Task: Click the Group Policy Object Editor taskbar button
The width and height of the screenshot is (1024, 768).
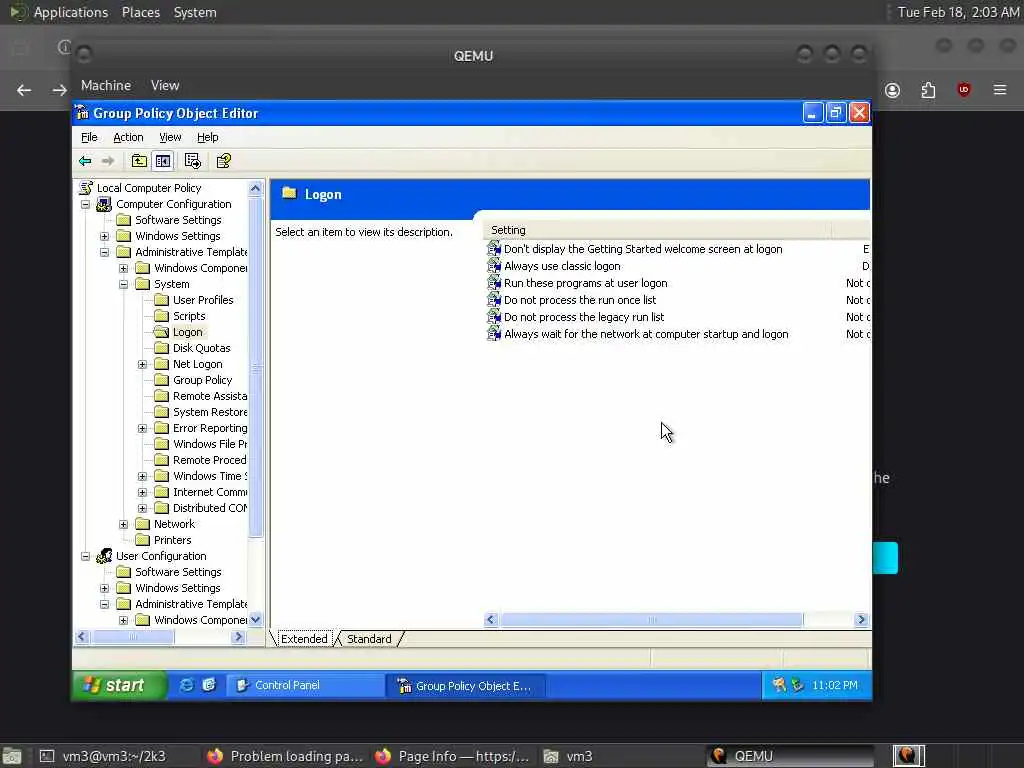Action: tap(466, 686)
